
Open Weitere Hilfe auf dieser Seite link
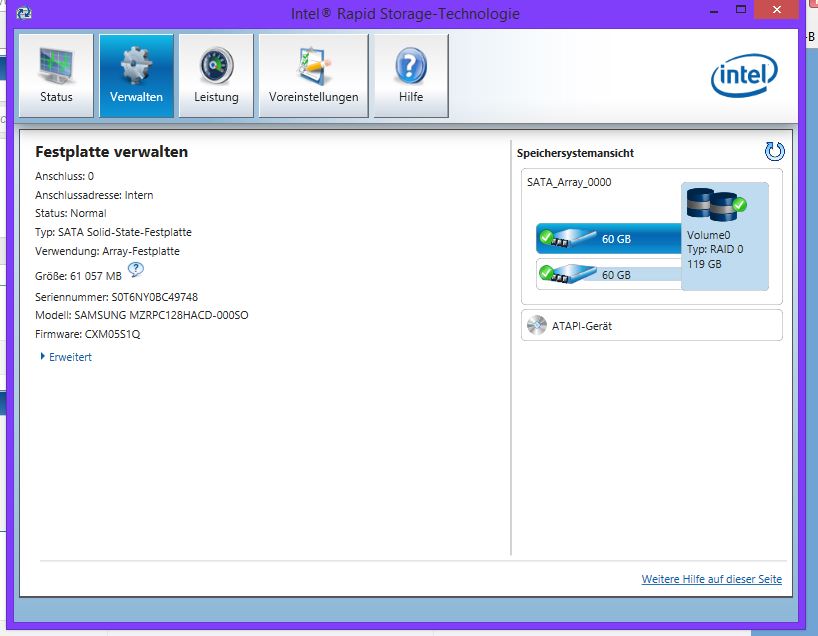(x=712, y=579)
